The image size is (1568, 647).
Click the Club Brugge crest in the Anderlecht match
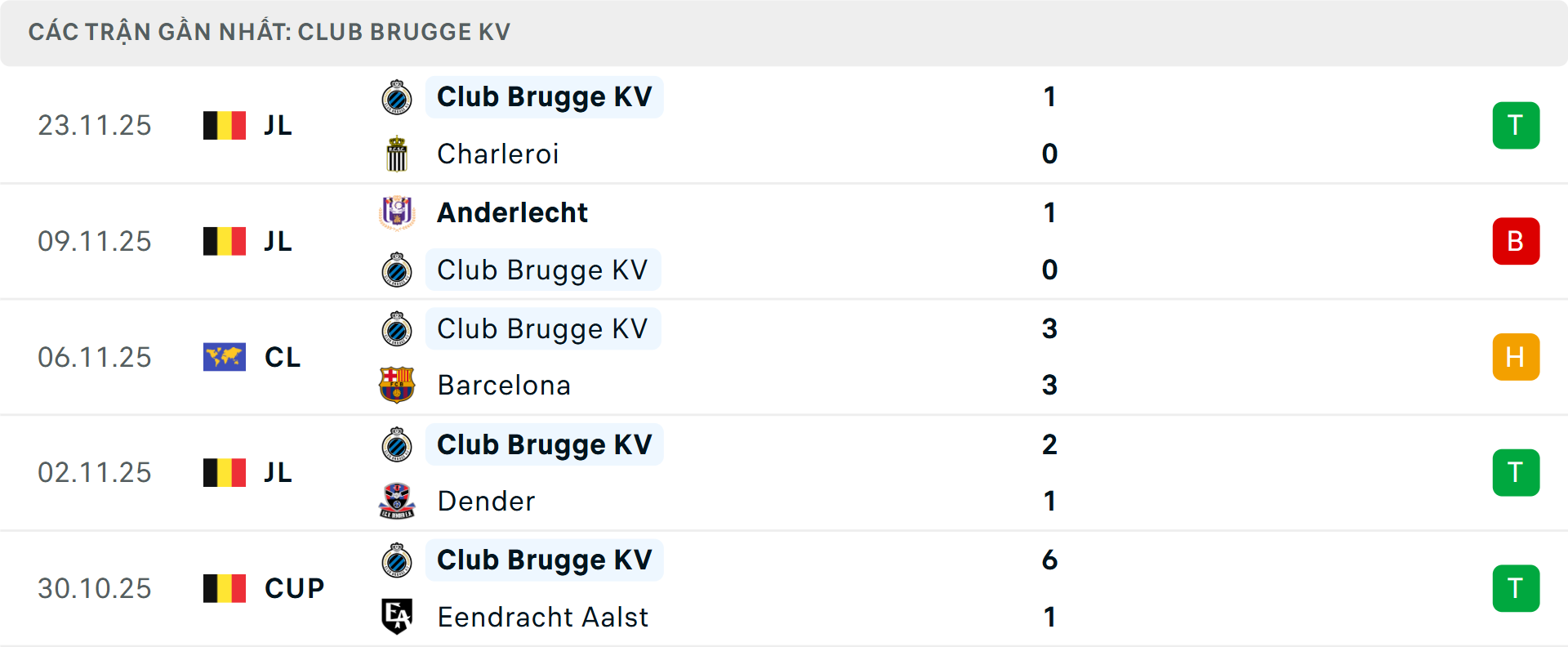click(397, 270)
